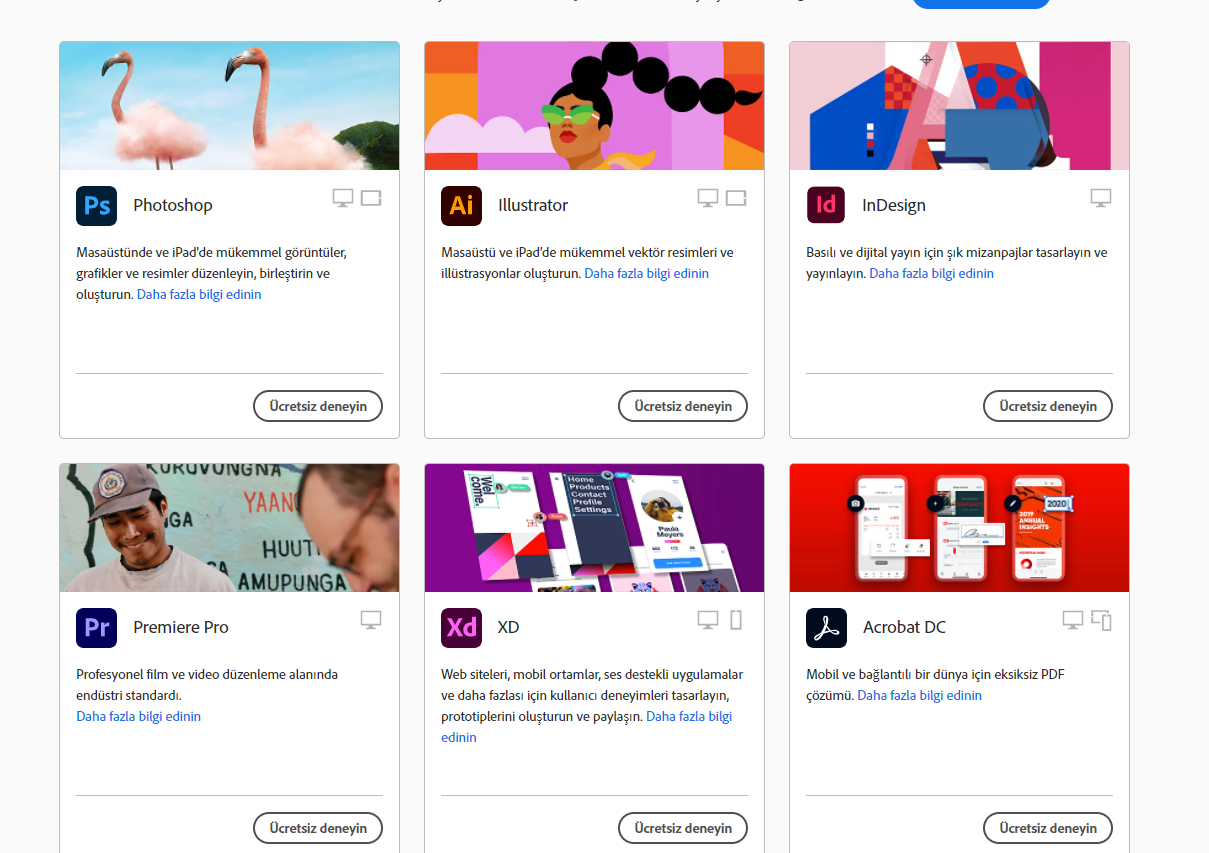This screenshot has height=853, width=1209.
Task: Click the flamingo banner image for Photoshop
Action: [x=229, y=106]
